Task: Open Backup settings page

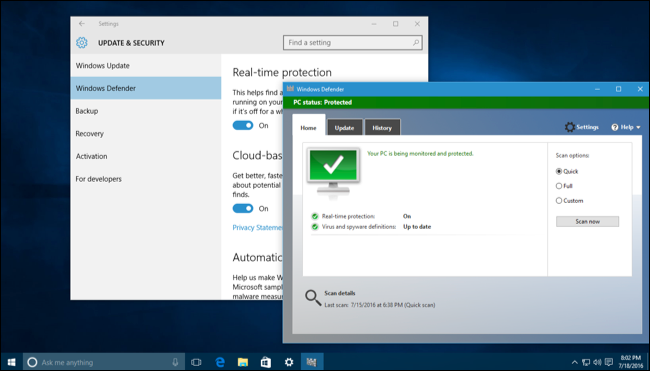Action: [x=146, y=111]
